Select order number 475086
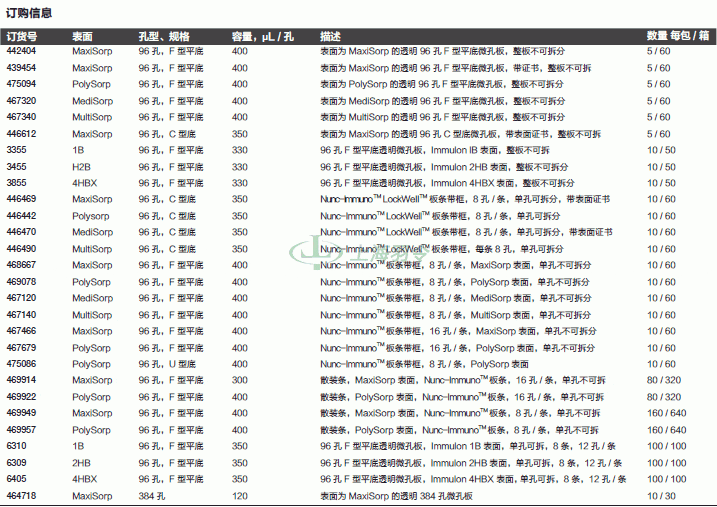 click(x=21, y=364)
